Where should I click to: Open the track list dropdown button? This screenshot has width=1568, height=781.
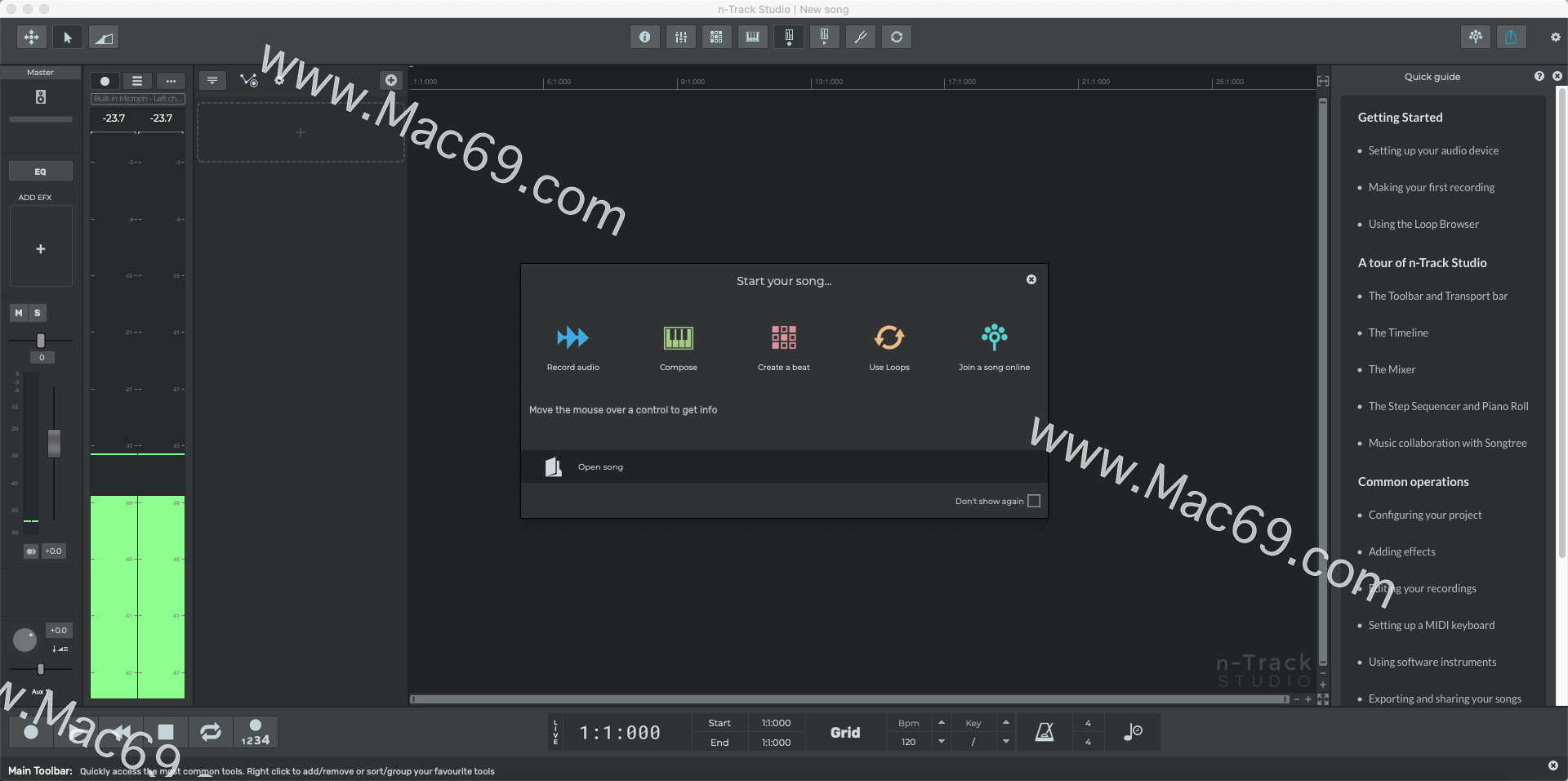click(x=212, y=80)
